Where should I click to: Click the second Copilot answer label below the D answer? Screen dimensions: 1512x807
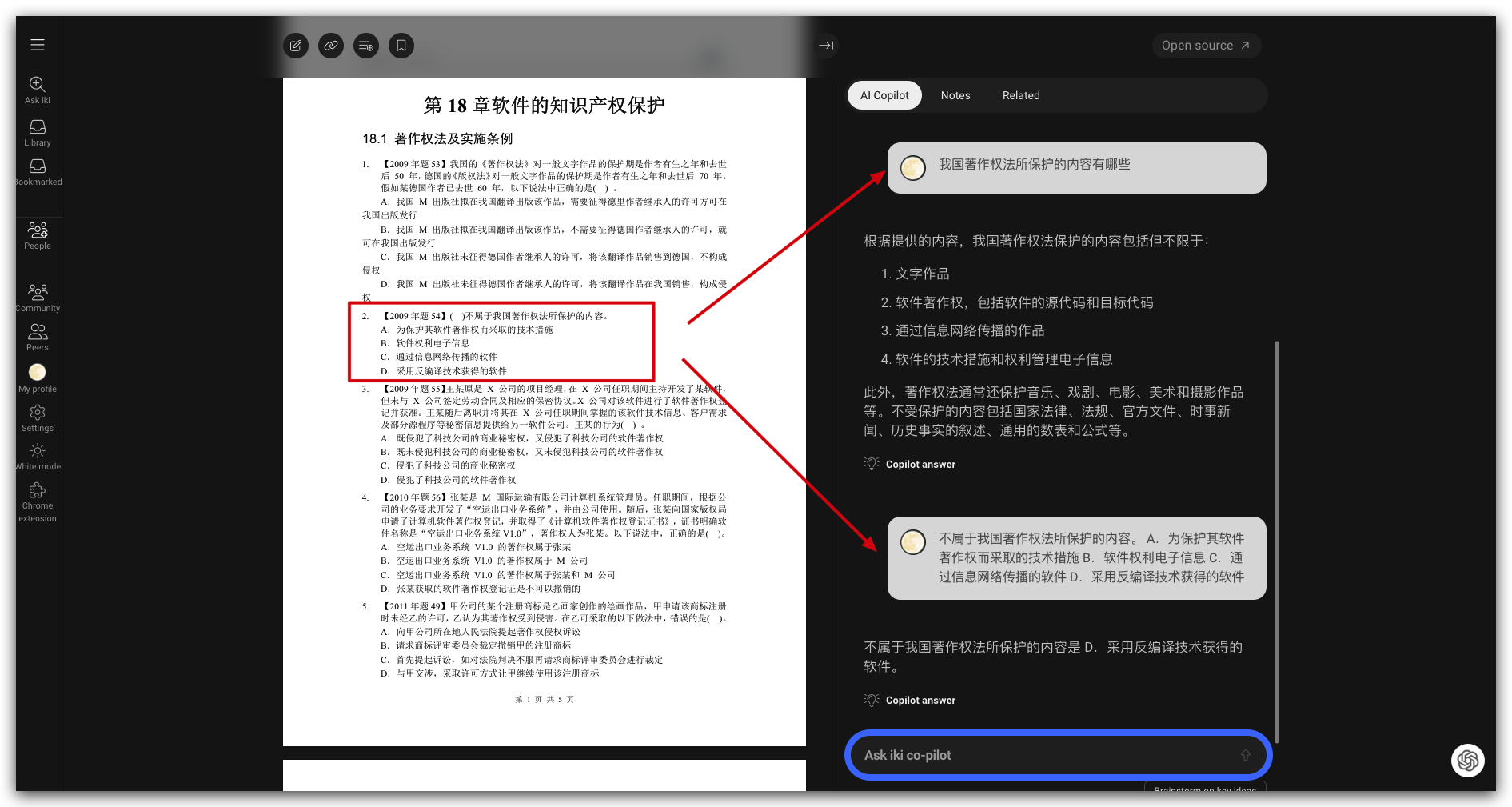pos(920,700)
